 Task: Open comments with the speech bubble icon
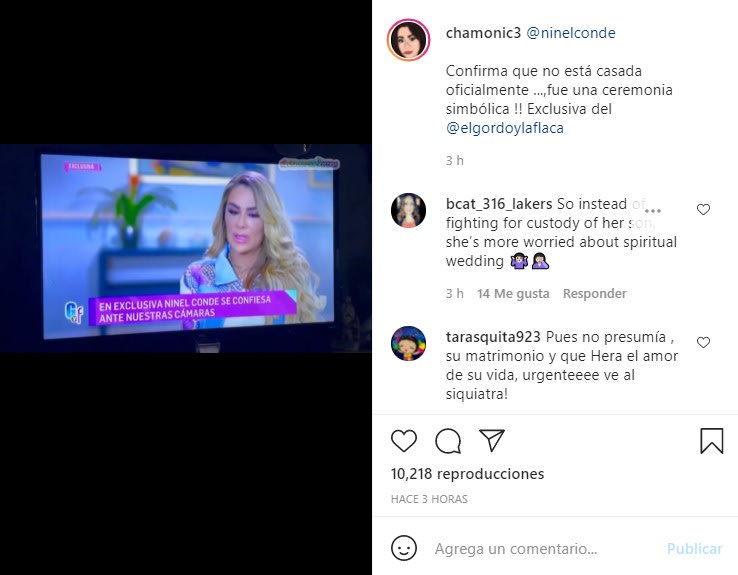448,441
